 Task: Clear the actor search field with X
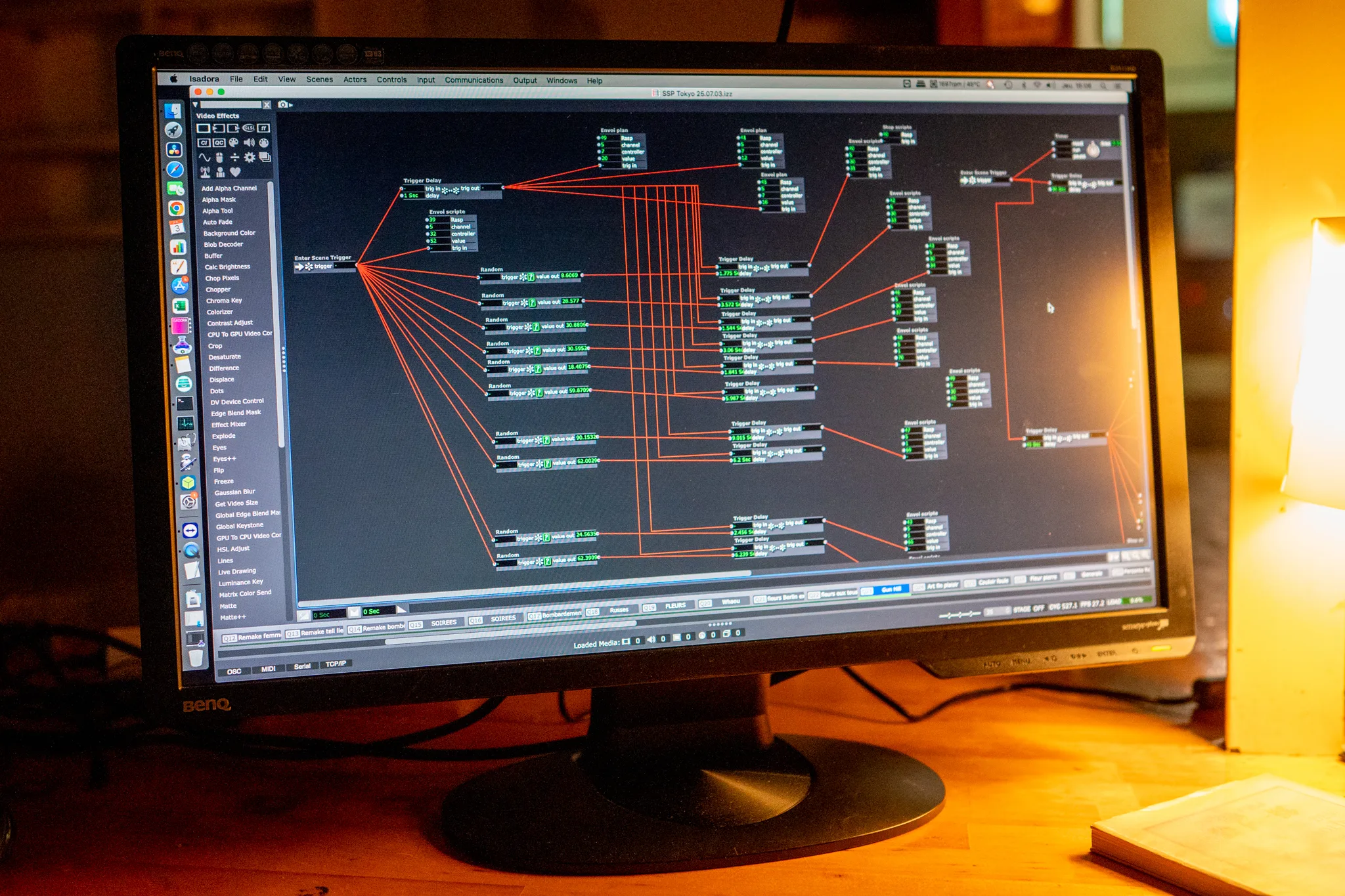[267, 105]
